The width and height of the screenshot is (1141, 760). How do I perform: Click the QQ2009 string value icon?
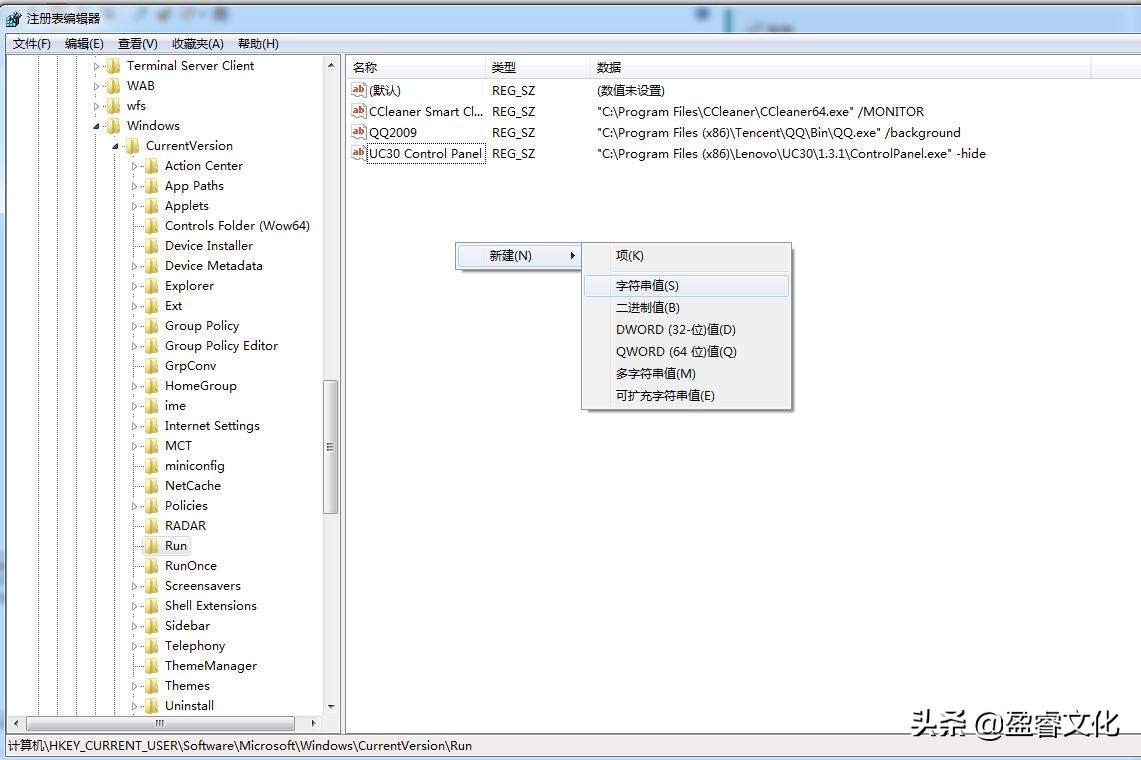(x=358, y=132)
